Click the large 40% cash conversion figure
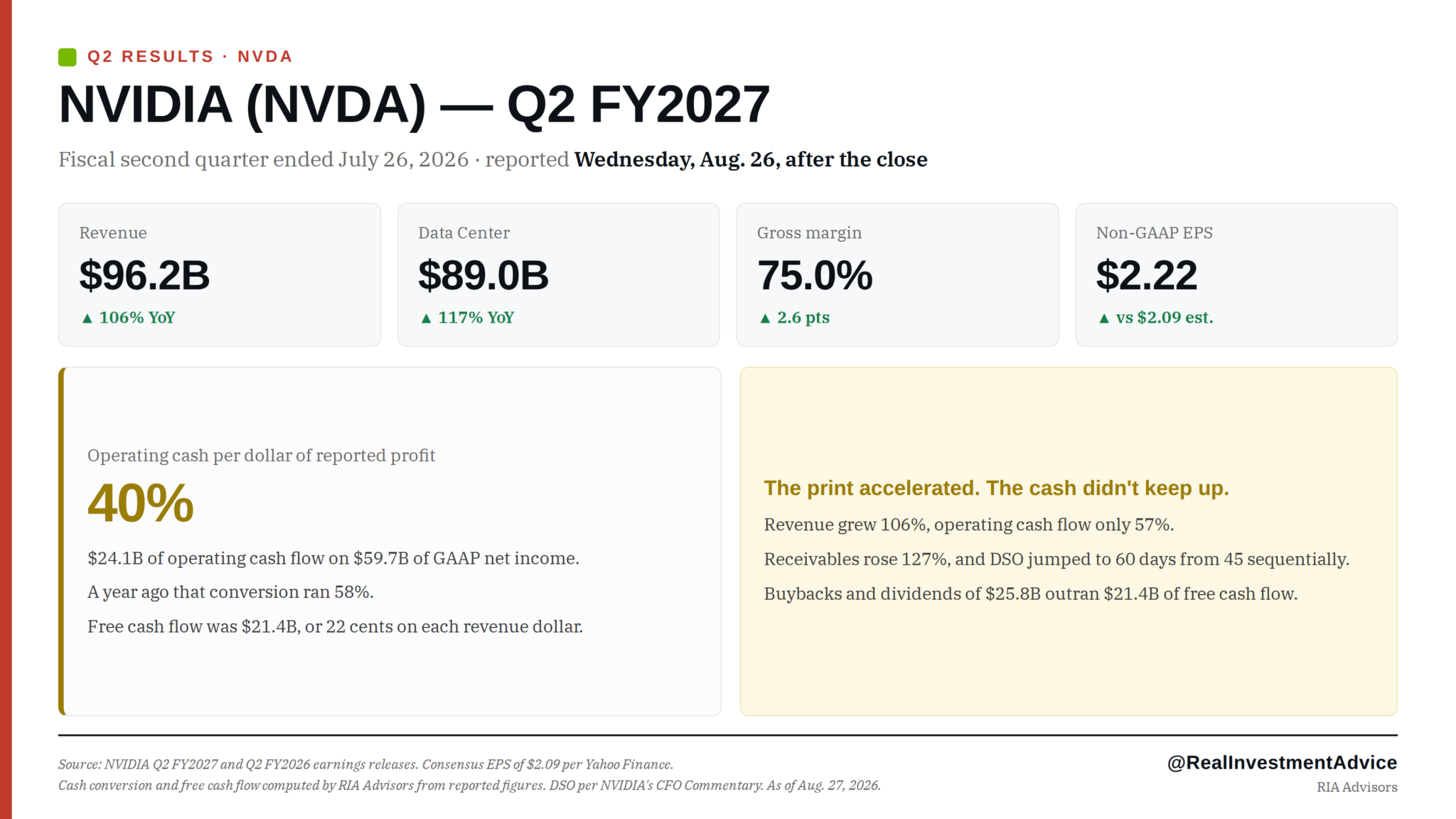The width and height of the screenshot is (1456, 819). [x=141, y=503]
